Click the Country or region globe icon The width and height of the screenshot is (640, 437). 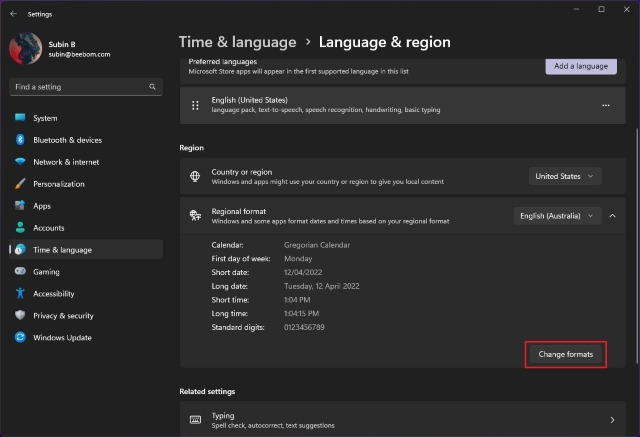click(195, 176)
